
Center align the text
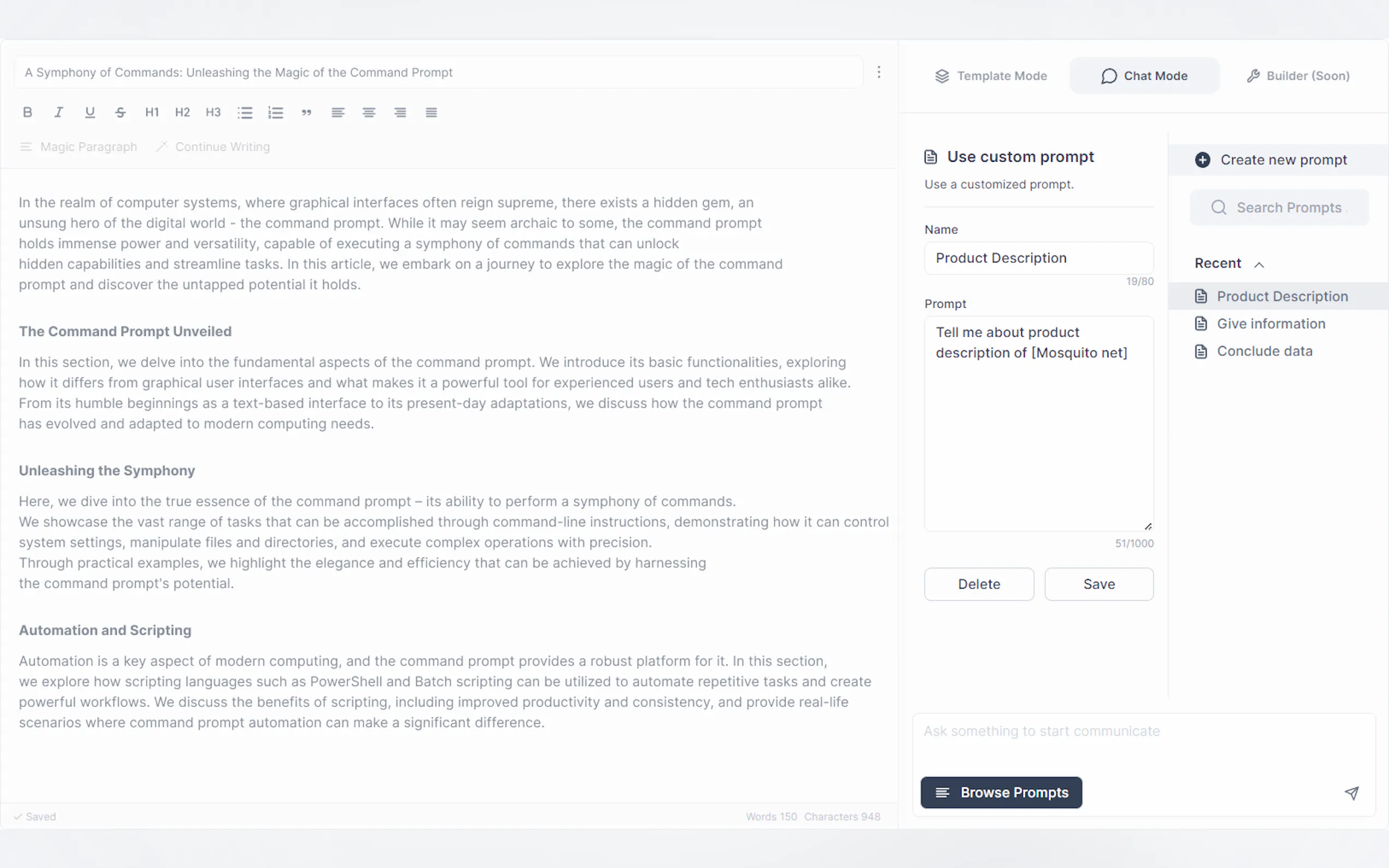(x=369, y=113)
